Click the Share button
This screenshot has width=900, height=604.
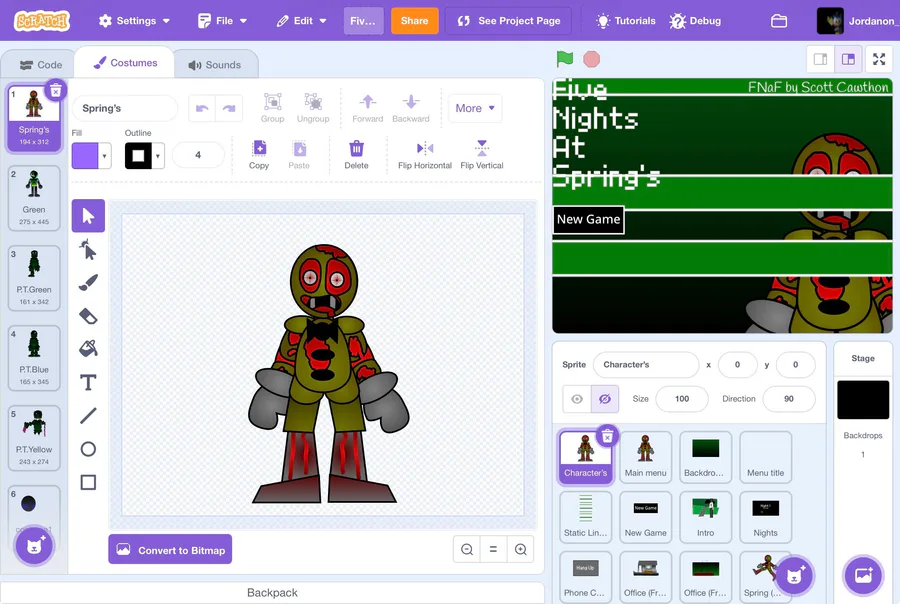tap(414, 21)
